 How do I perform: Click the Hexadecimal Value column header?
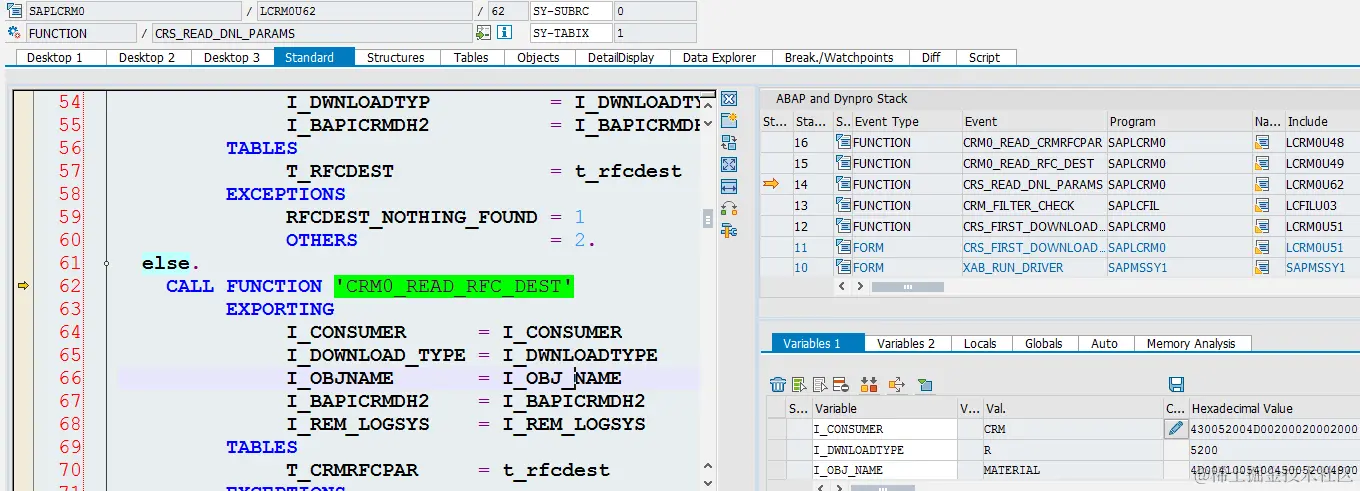(1273, 408)
